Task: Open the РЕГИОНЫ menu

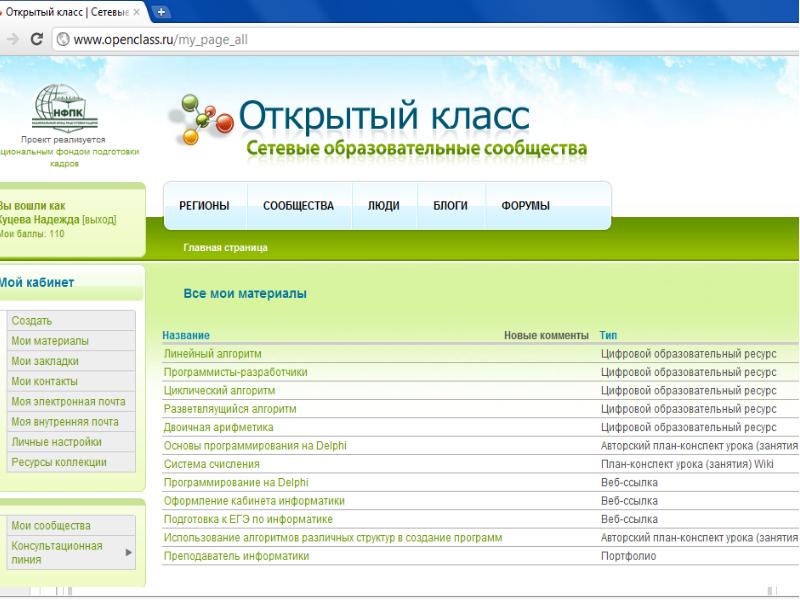Action: point(204,206)
